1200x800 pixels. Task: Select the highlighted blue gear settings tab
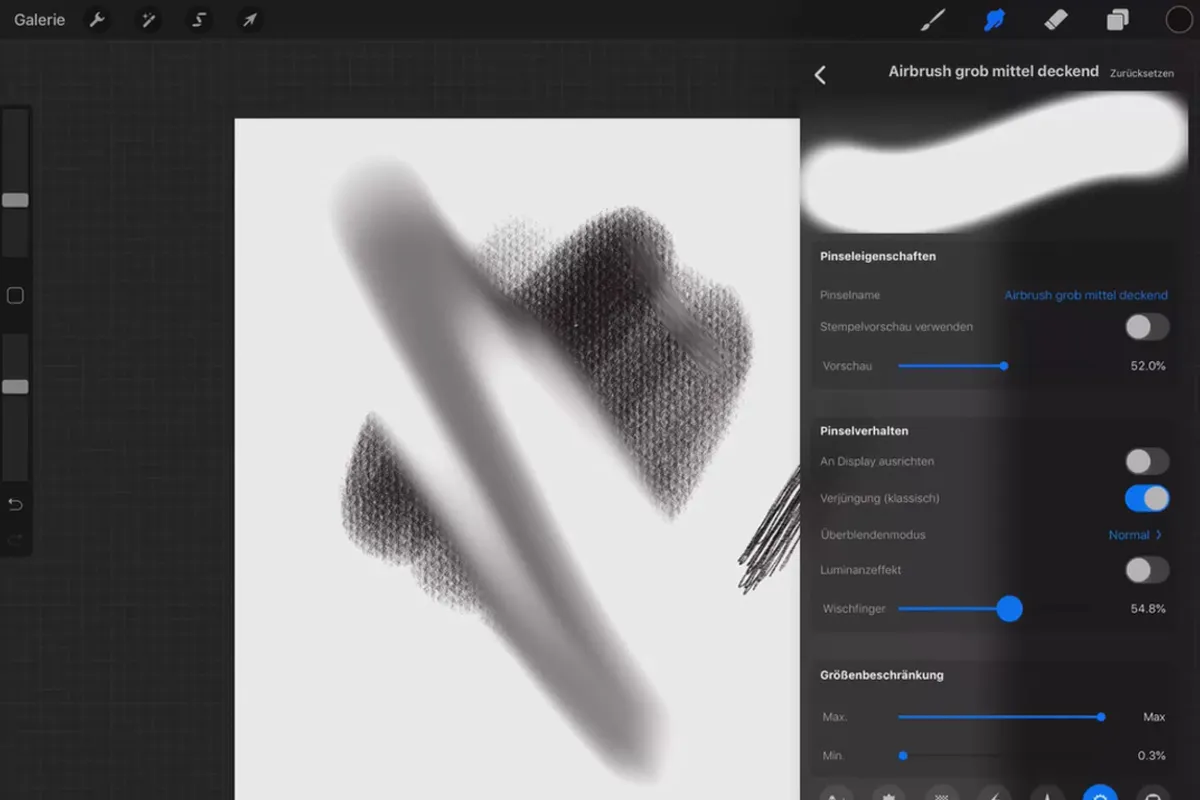pyautogui.click(x=1101, y=794)
